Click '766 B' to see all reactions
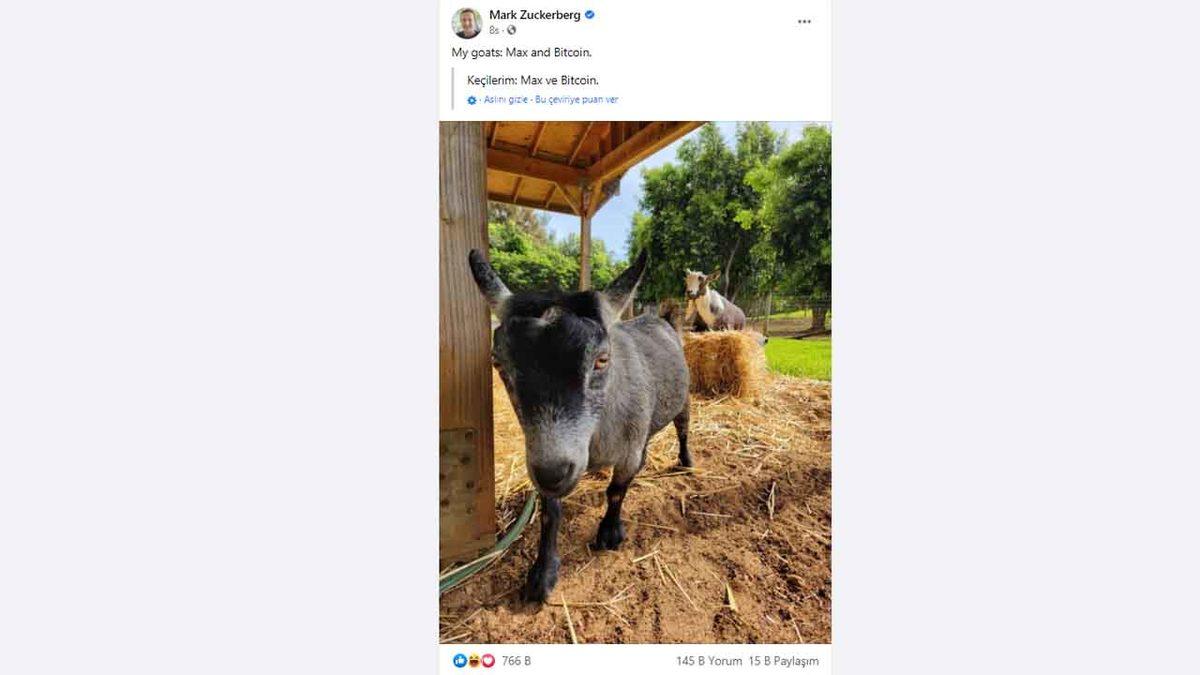 [512, 660]
